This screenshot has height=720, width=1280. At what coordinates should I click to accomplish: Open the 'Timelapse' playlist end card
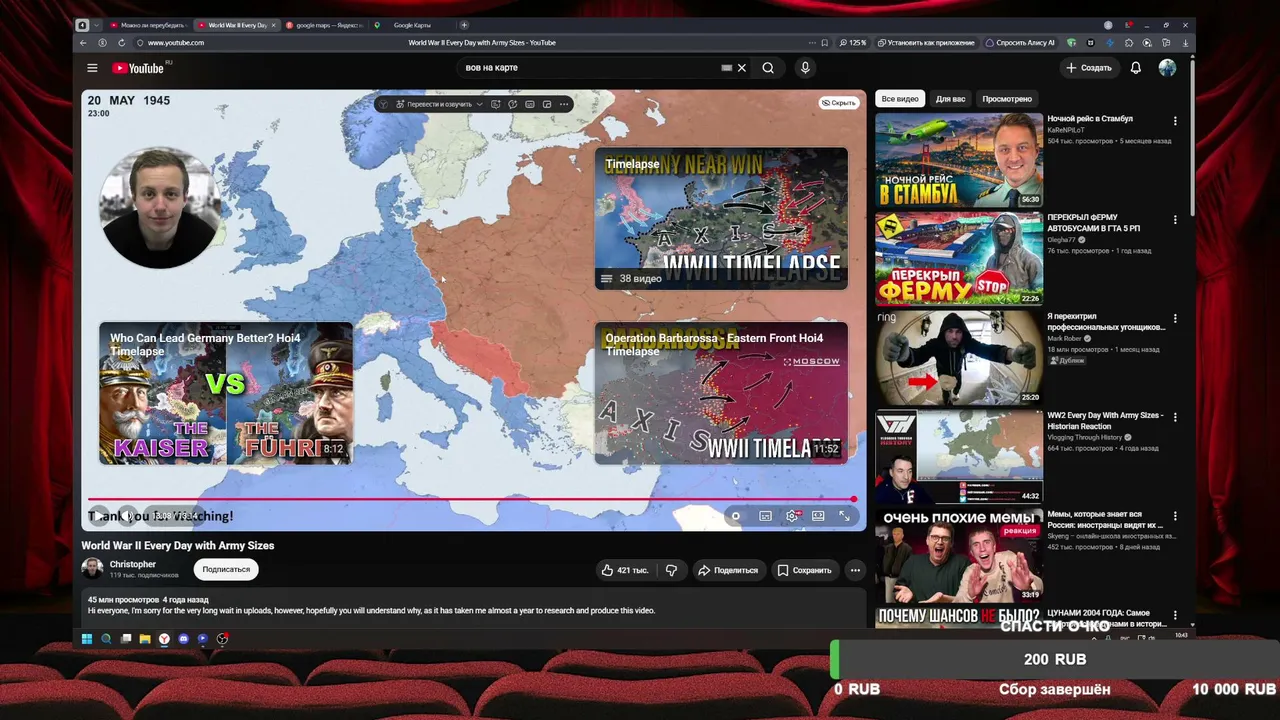click(x=721, y=218)
